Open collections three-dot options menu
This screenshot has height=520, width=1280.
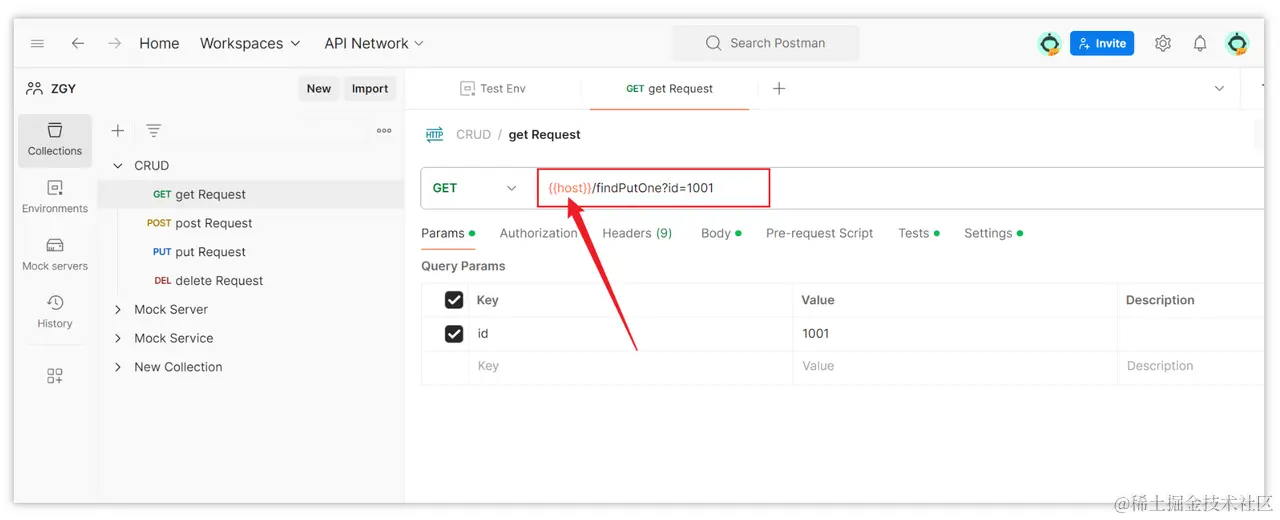coord(384,131)
